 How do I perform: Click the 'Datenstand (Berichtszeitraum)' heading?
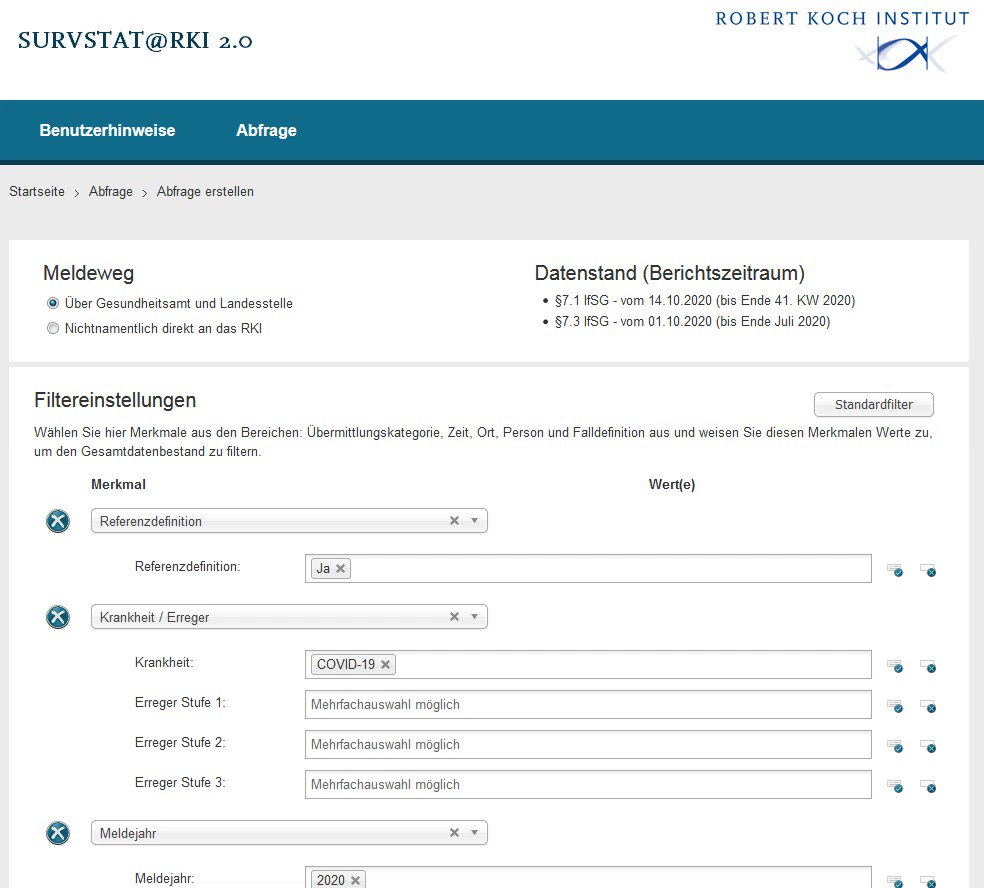click(670, 273)
